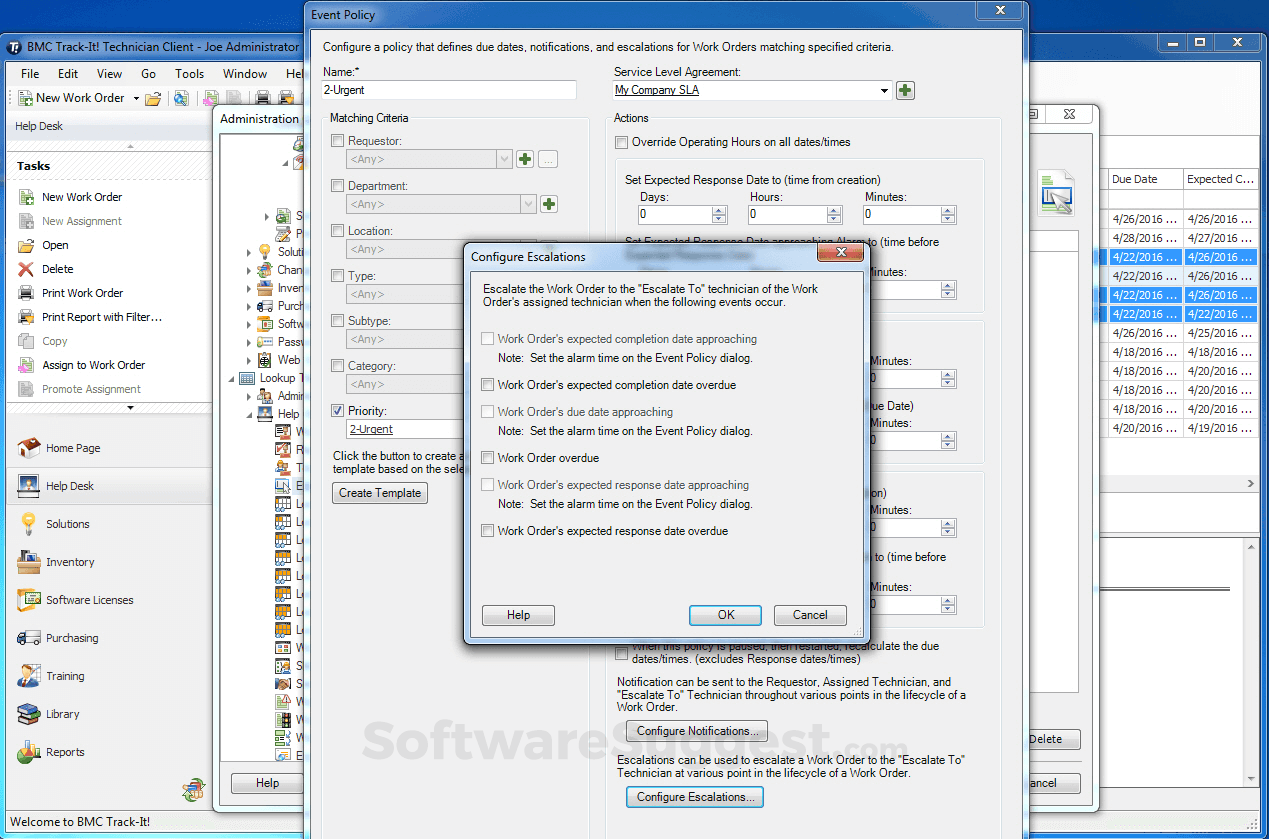1269x839 pixels.
Task: Toggle the Priority matching criteria checkbox
Action: (x=337, y=411)
